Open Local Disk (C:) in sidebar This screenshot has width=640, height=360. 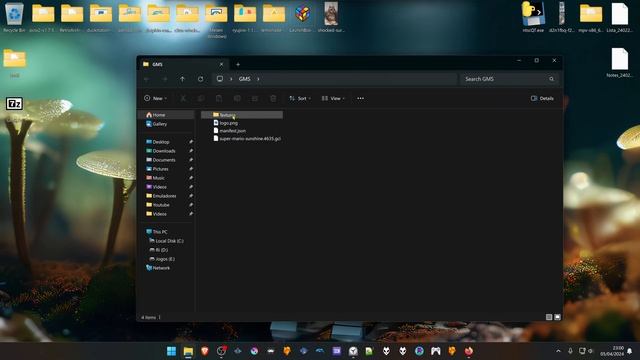(x=167, y=241)
